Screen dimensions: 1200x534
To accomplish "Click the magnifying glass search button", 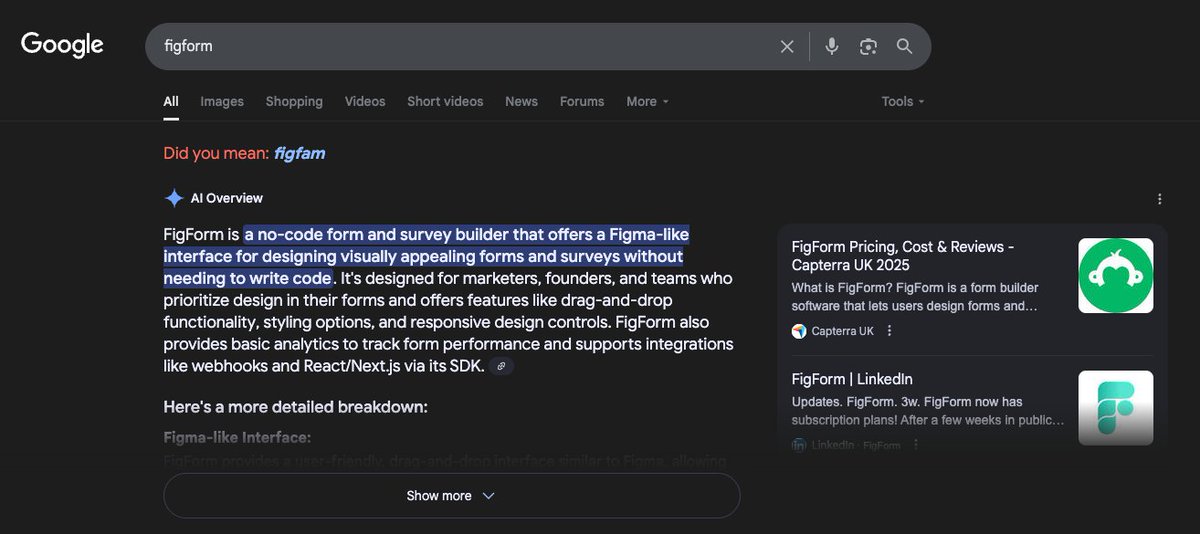I will click(x=905, y=46).
